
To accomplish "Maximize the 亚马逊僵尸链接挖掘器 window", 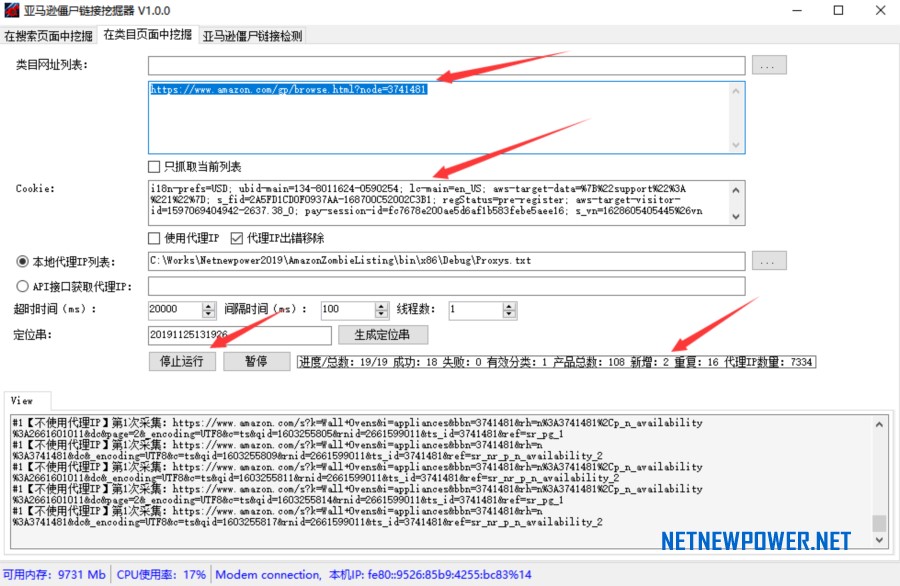I will tap(839, 10).
